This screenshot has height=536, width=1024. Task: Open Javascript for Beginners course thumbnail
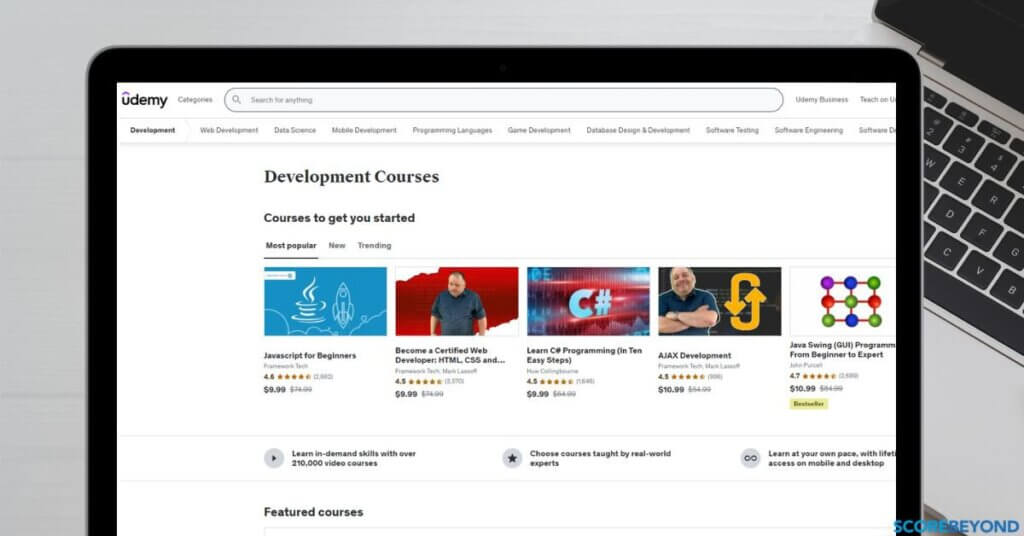click(325, 301)
